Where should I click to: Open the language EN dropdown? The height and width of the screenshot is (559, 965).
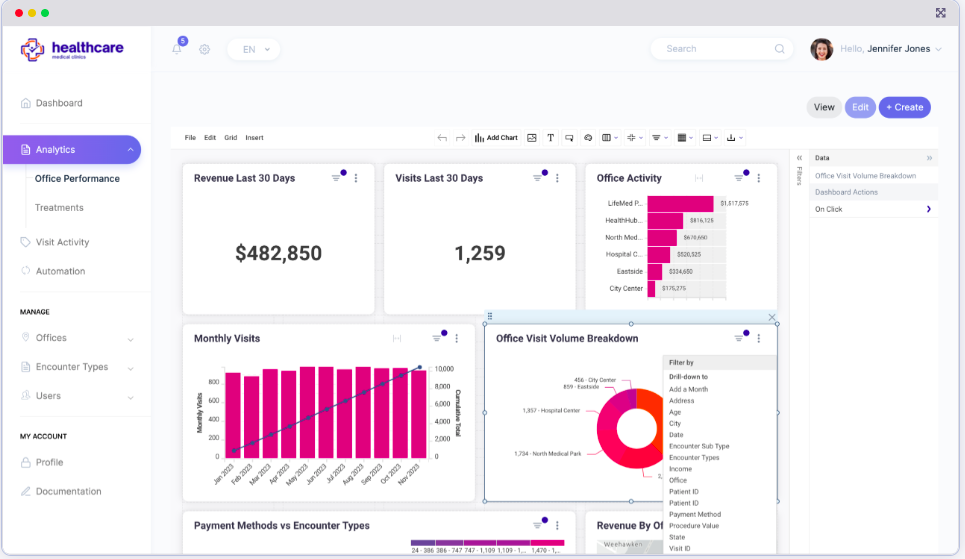pos(253,49)
